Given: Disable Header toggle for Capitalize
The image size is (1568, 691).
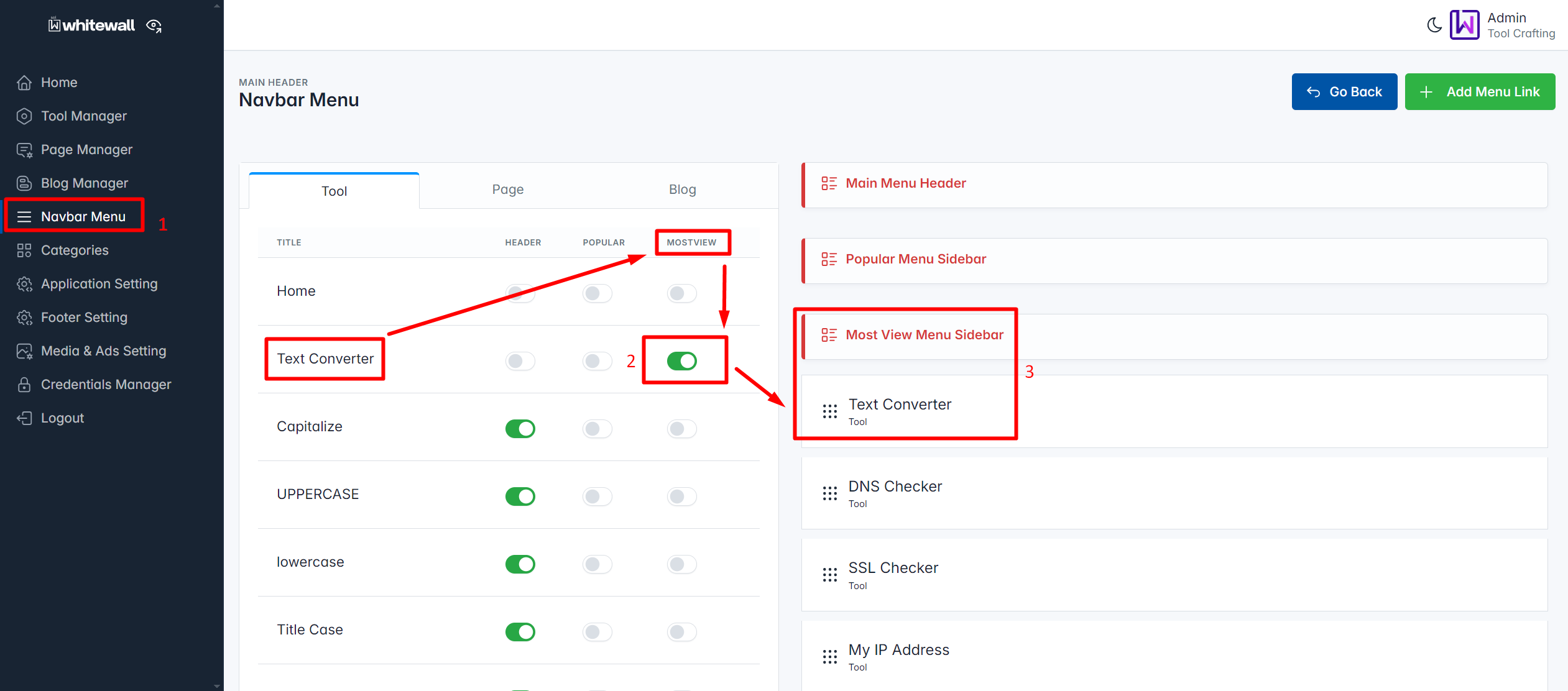Looking at the screenshot, I should (x=520, y=429).
